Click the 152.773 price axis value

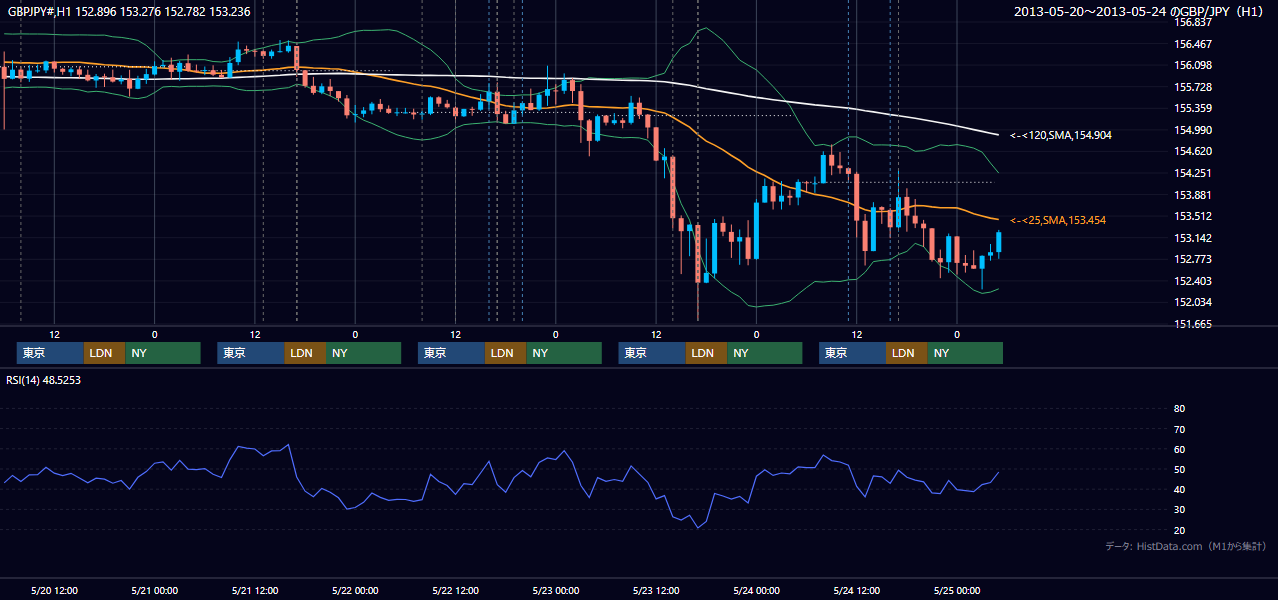[x=1193, y=259]
